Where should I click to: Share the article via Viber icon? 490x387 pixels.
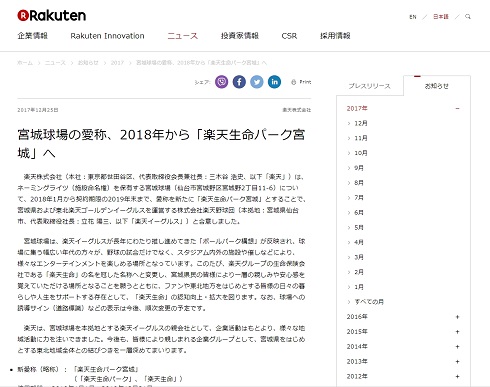tap(222, 82)
